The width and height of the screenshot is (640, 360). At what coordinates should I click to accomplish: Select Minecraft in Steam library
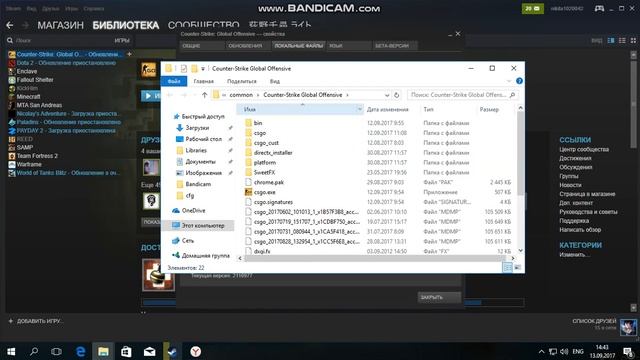(x=28, y=97)
